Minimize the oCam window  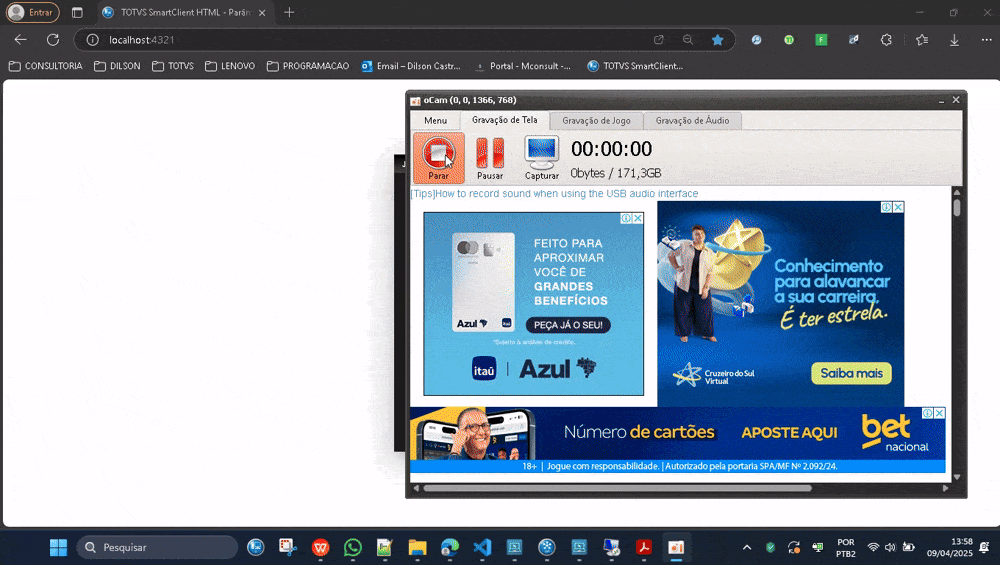coord(941,100)
